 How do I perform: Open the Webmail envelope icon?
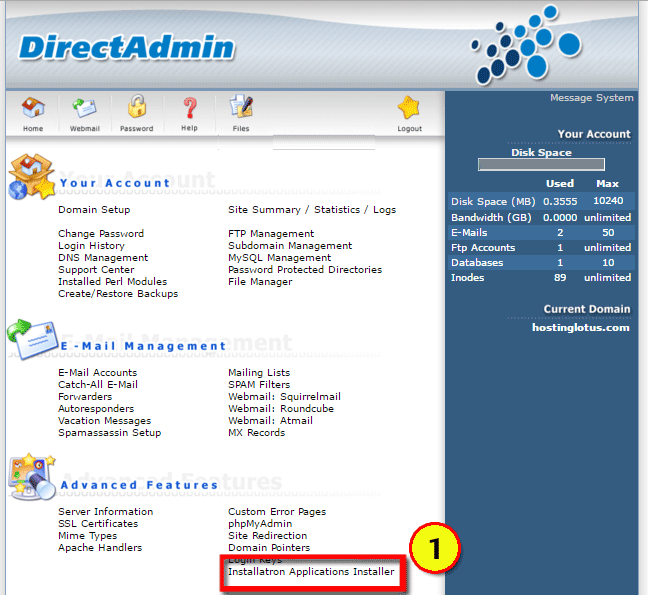coord(85,108)
